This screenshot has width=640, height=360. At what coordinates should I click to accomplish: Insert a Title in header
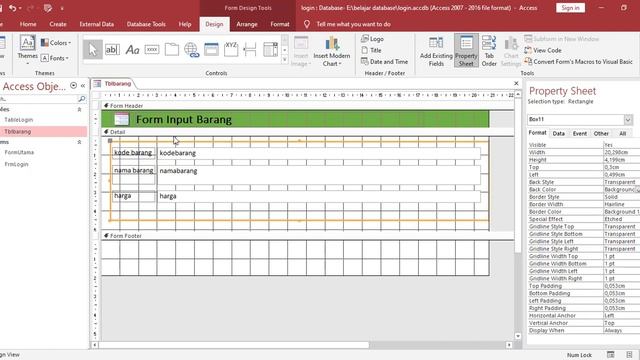point(371,50)
